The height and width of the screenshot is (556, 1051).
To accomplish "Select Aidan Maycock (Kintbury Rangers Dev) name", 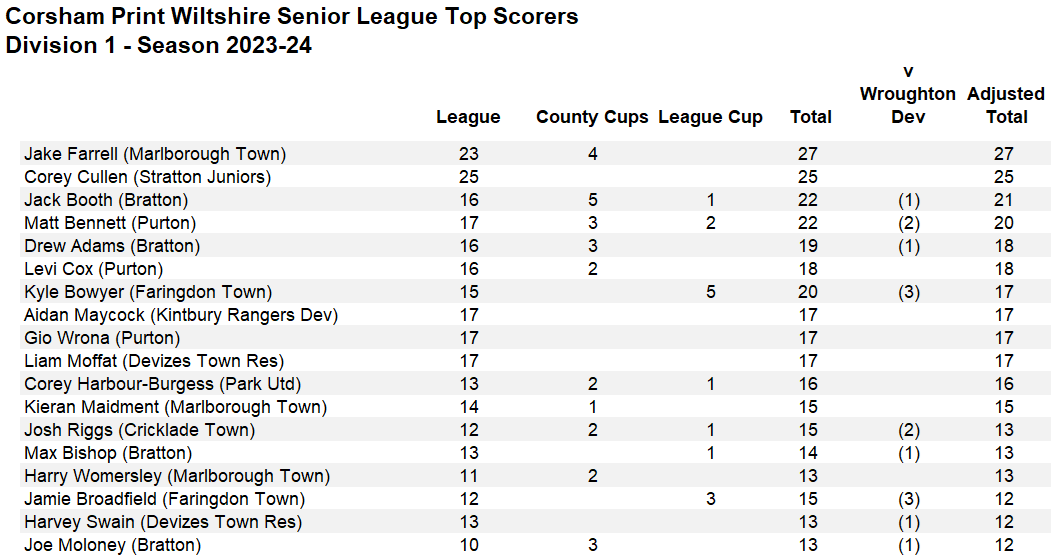I will click(181, 315).
